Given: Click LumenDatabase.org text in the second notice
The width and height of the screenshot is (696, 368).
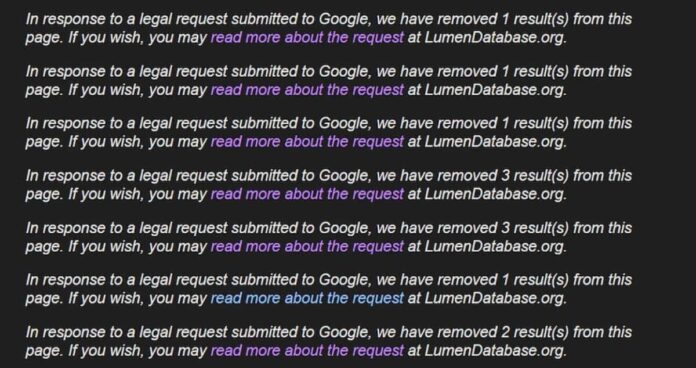Looking at the screenshot, I should (495, 90).
